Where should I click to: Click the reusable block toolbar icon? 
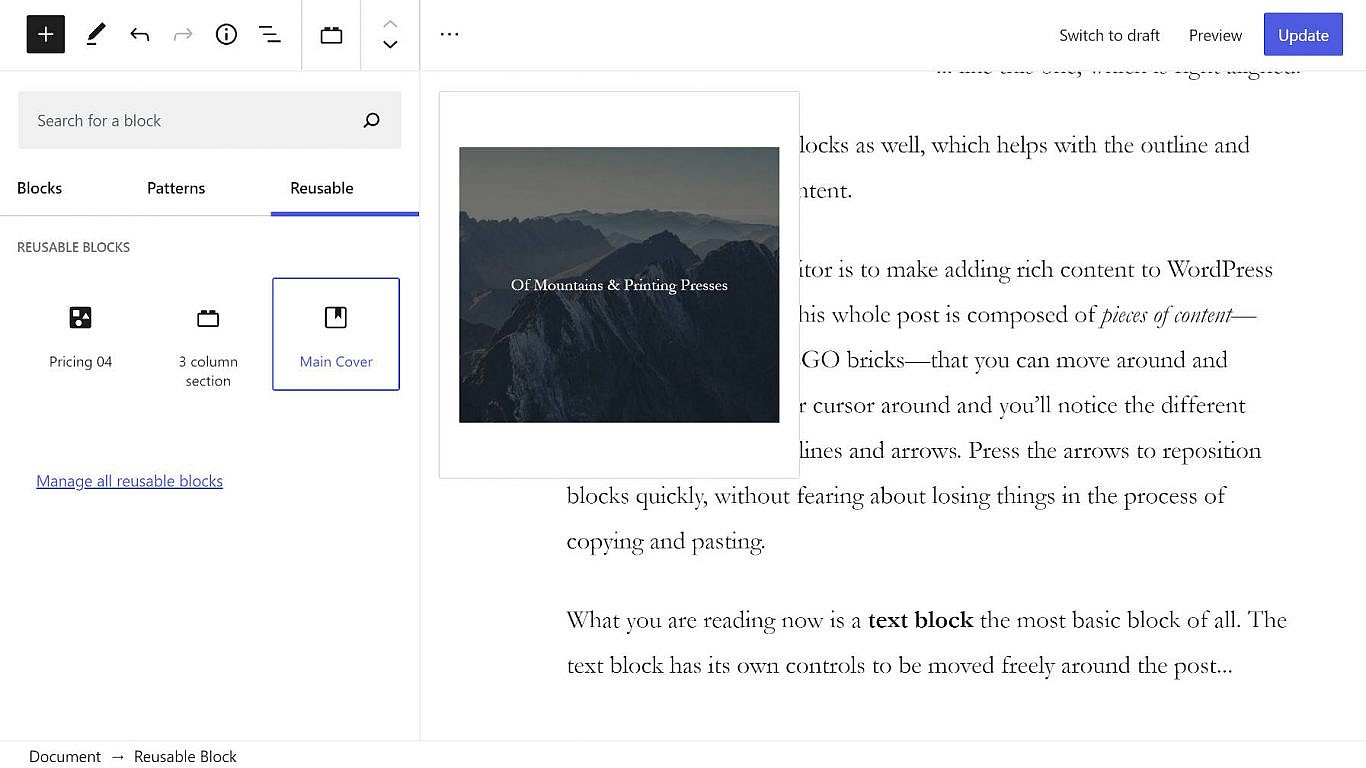(331, 34)
